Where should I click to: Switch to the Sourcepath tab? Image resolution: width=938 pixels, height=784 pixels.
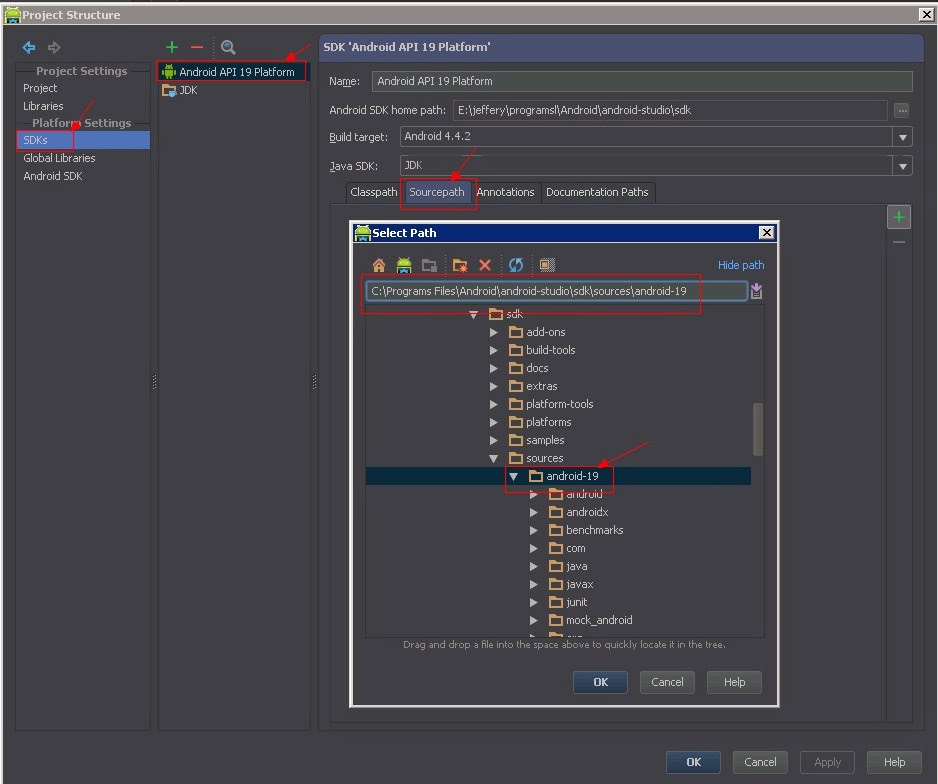[x=437, y=192]
